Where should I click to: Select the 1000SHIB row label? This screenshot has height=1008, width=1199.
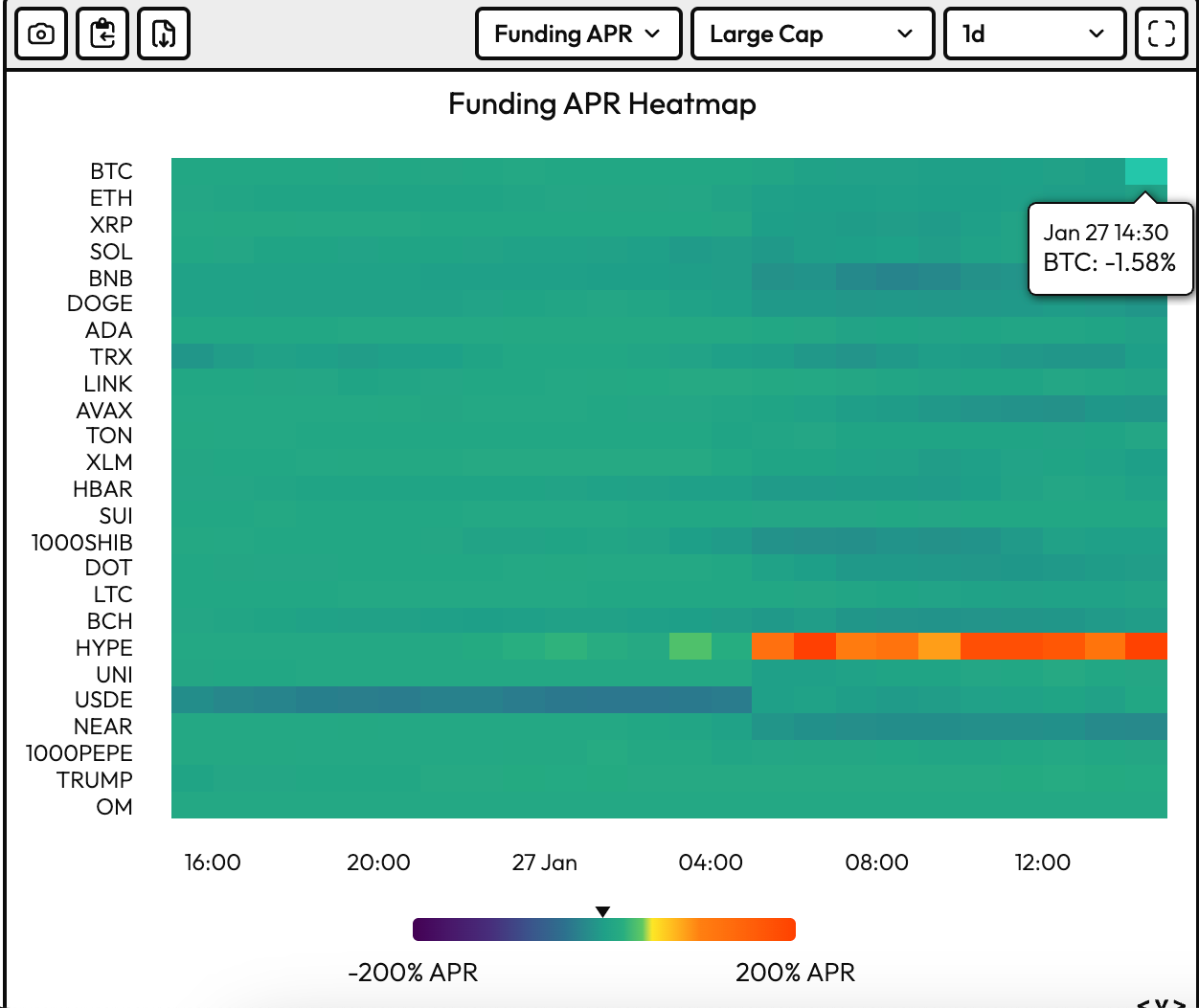(82, 543)
